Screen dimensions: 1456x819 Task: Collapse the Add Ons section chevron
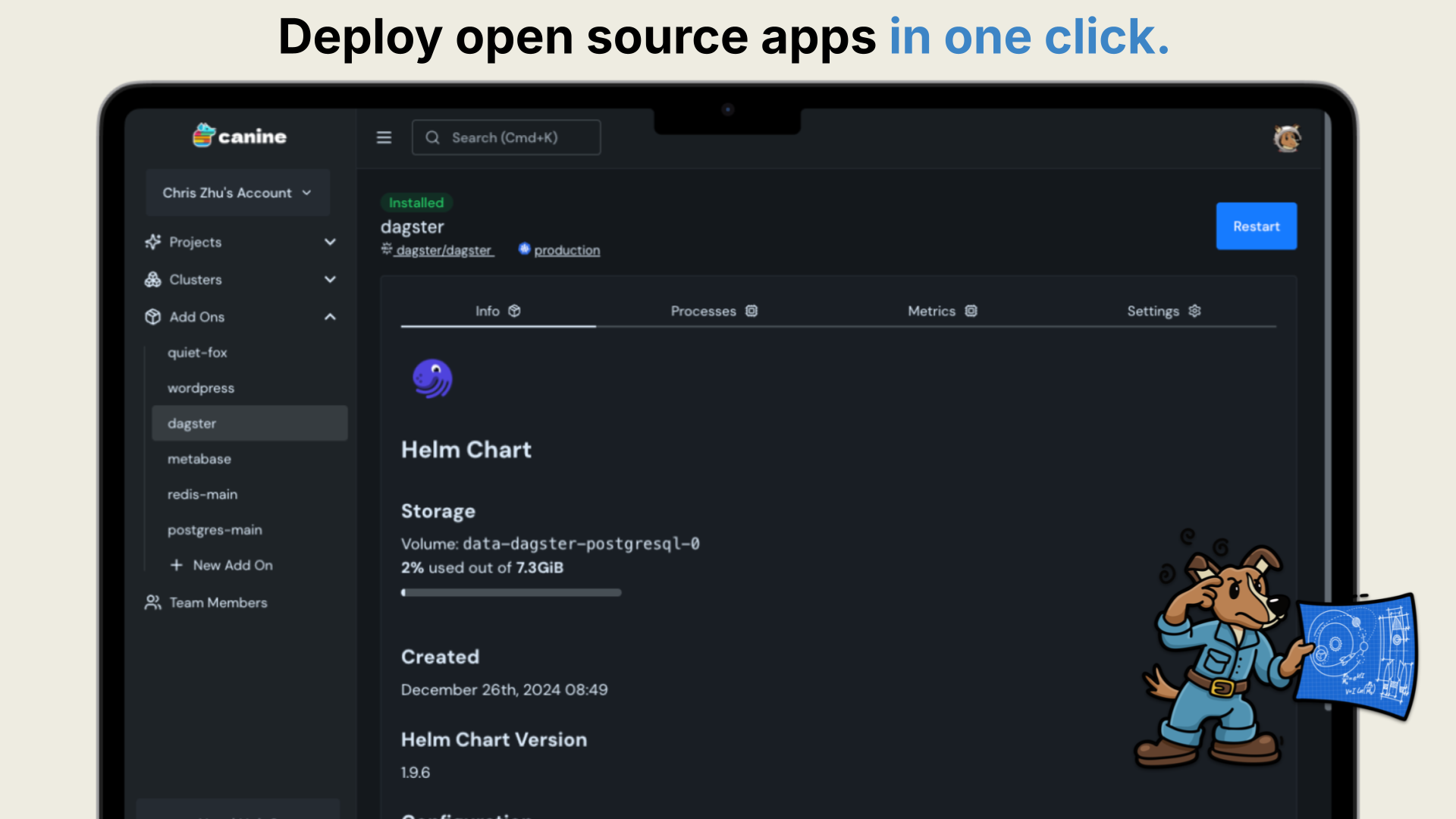click(x=330, y=316)
